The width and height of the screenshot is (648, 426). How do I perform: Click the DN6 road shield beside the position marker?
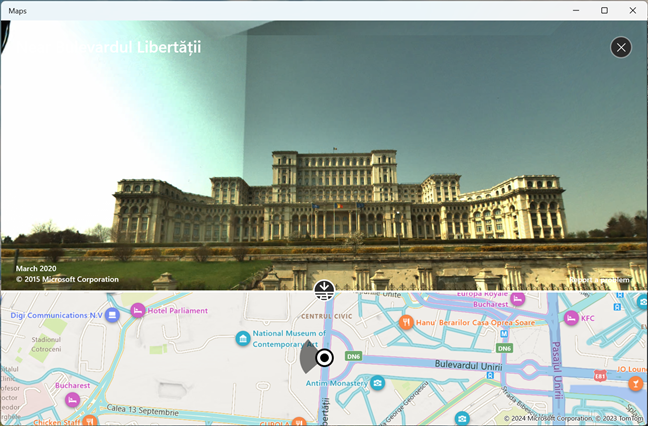pos(353,356)
